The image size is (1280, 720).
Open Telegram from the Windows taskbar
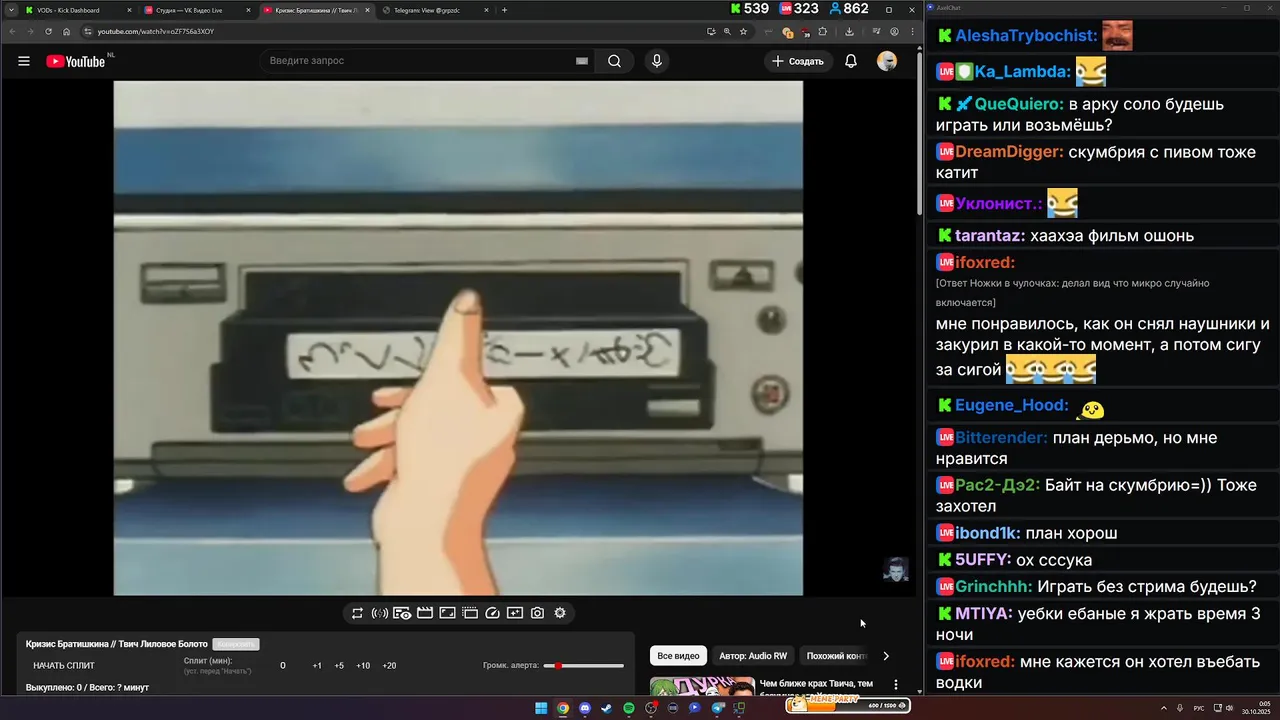717,708
